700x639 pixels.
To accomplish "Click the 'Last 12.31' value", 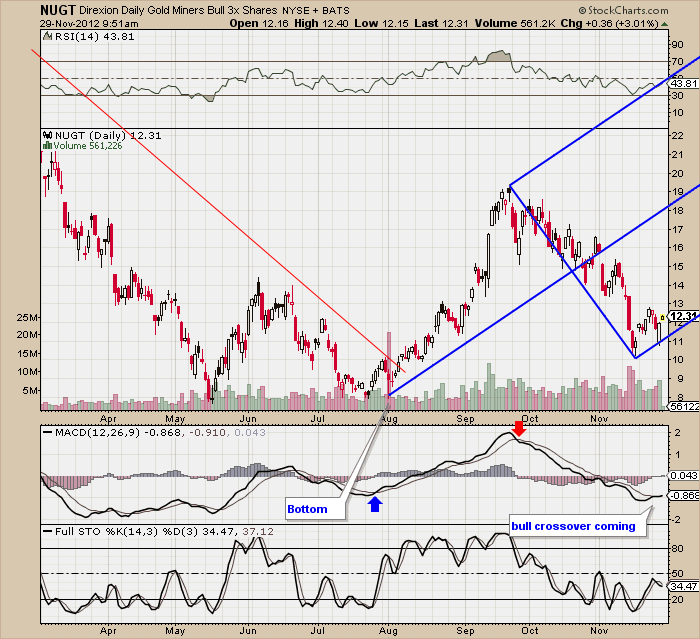I will click(441, 24).
